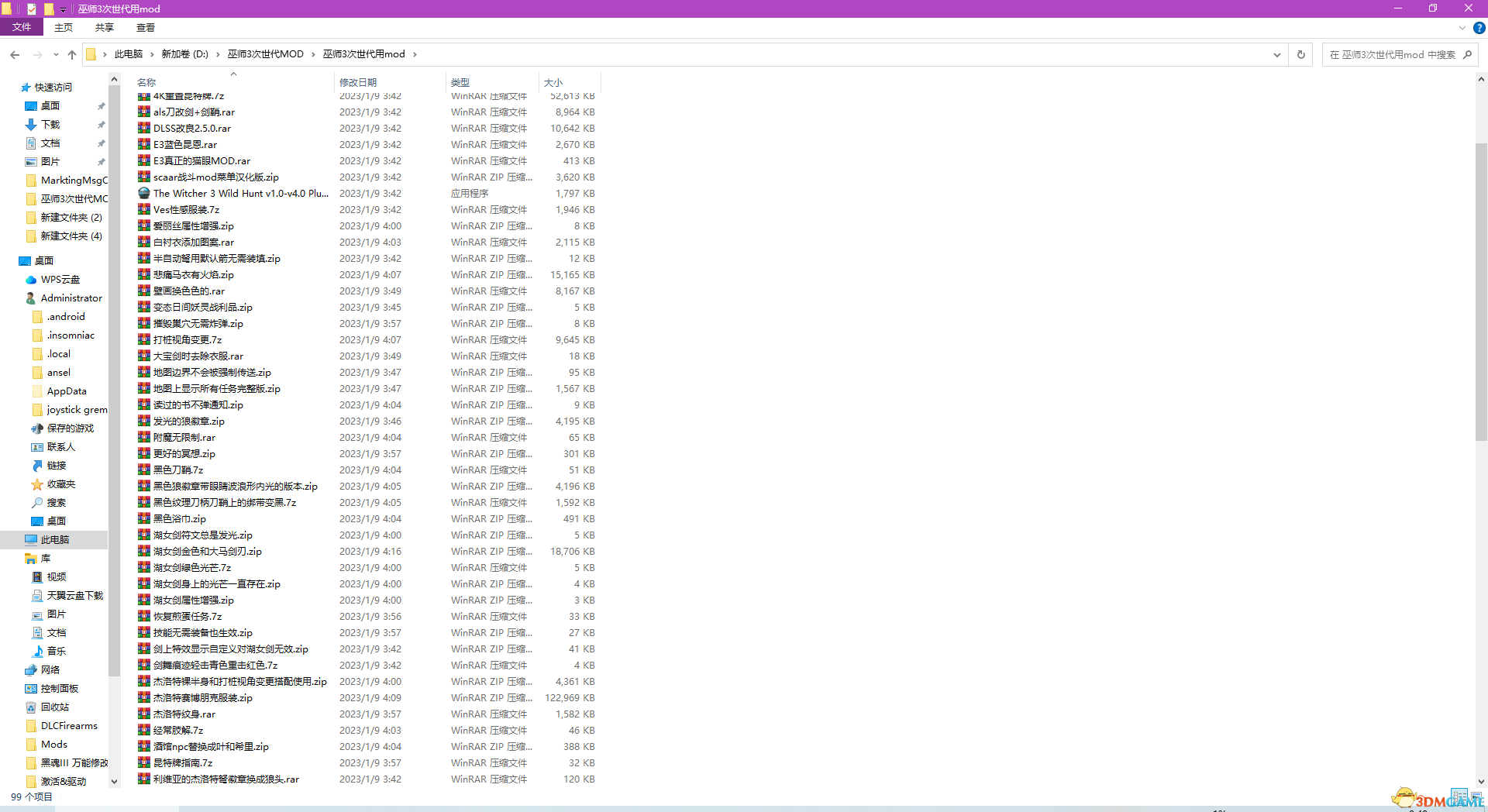Open the 文件 menu
The image size is (1488, 812).
pos(22,27)
